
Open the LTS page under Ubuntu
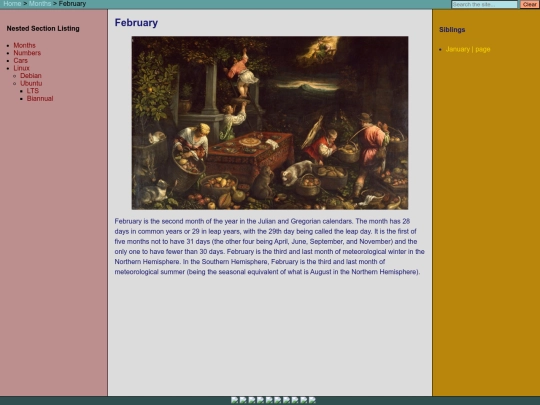[x=33, y=91]
